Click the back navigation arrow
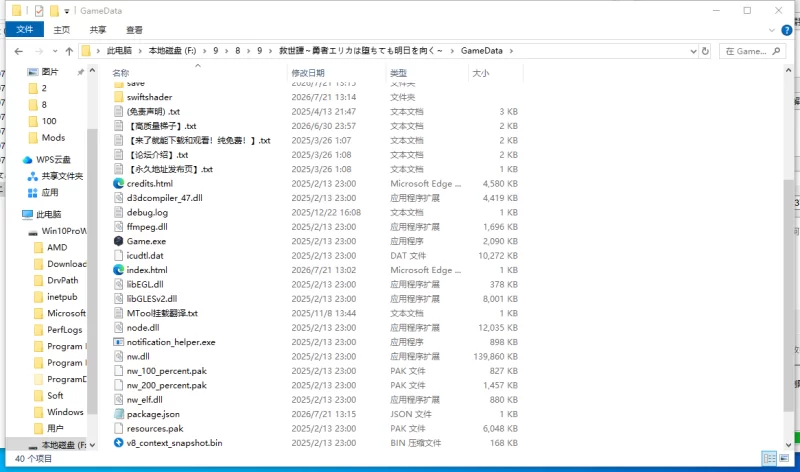Image resolution: width=800 pixels, height=472 pixels. point(18,51)
